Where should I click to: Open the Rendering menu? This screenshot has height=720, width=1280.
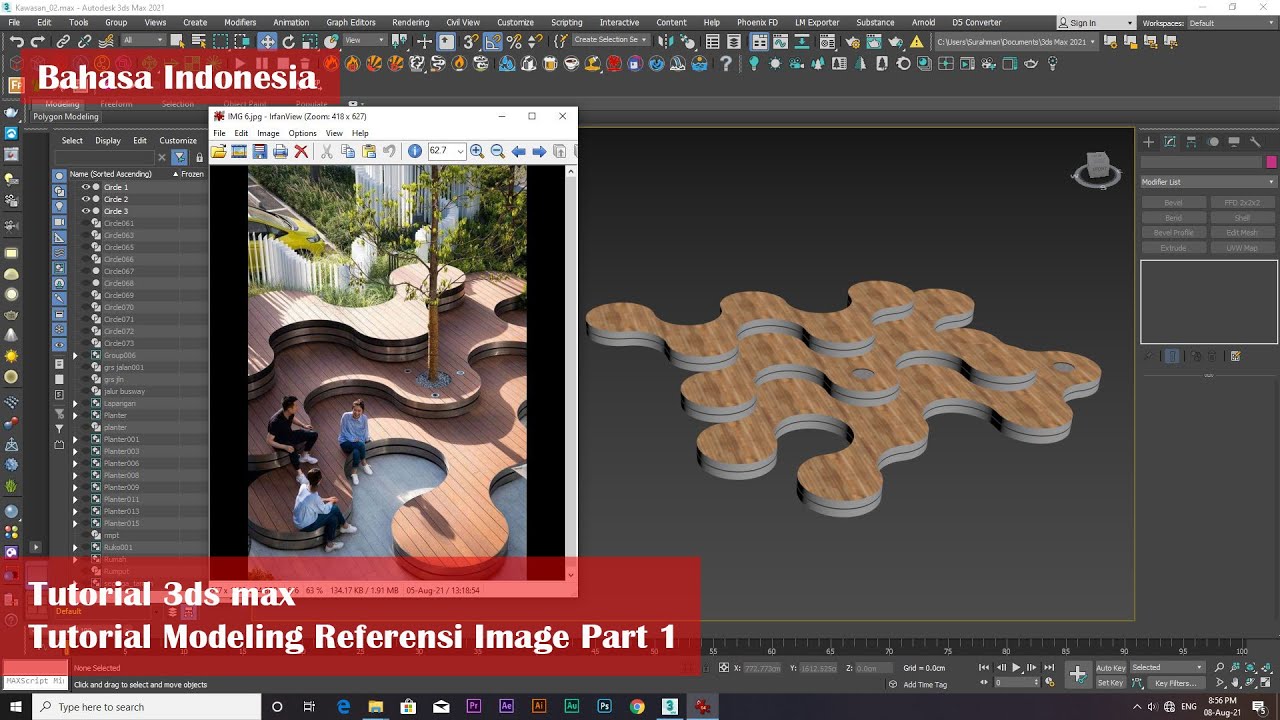point(410,22)
